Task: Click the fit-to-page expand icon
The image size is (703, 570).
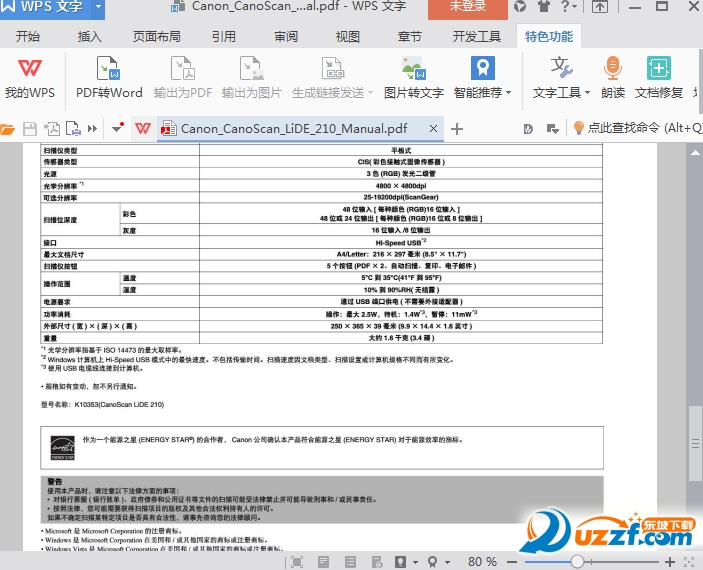Action: tap(689, 562)
